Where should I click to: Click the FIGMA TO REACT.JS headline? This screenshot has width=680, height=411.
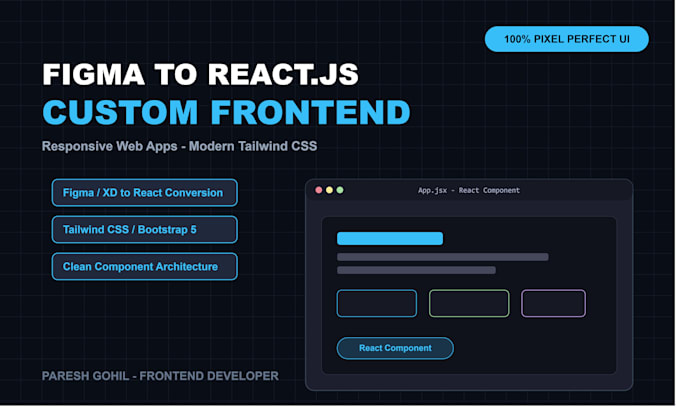[x=200, y=74]
